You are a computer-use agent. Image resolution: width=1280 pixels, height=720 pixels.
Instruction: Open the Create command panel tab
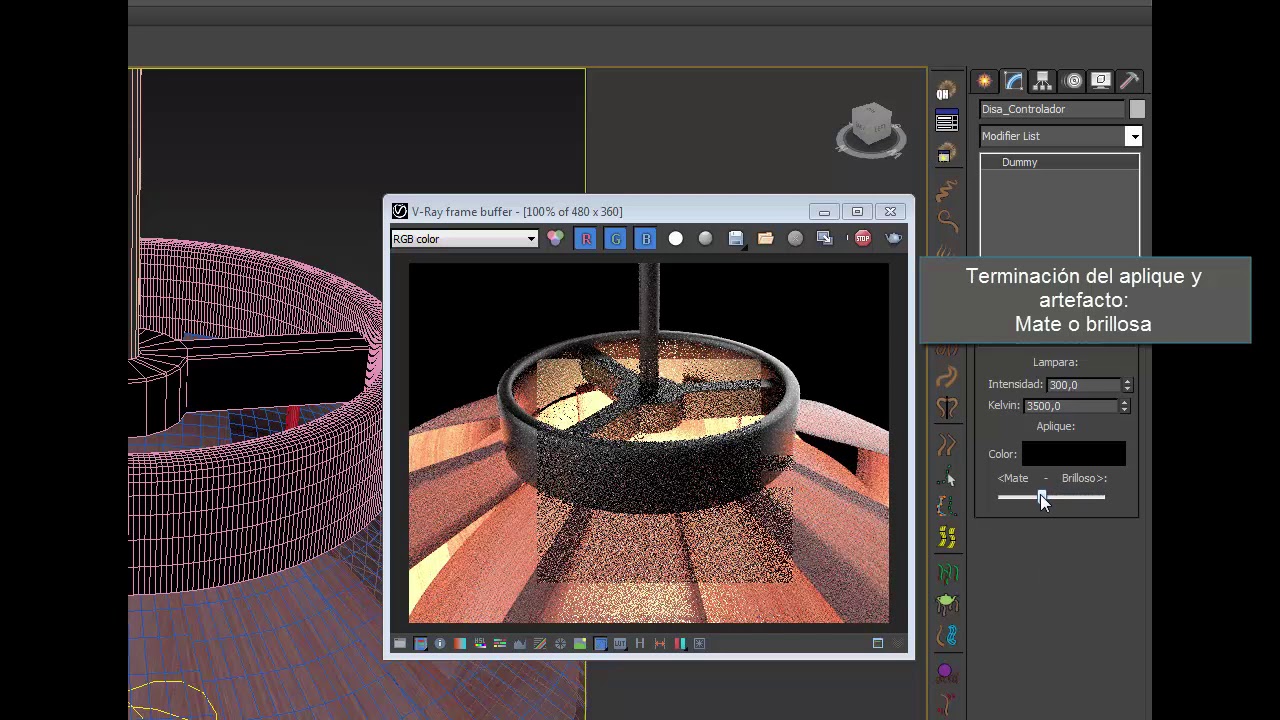coord(985,81)
